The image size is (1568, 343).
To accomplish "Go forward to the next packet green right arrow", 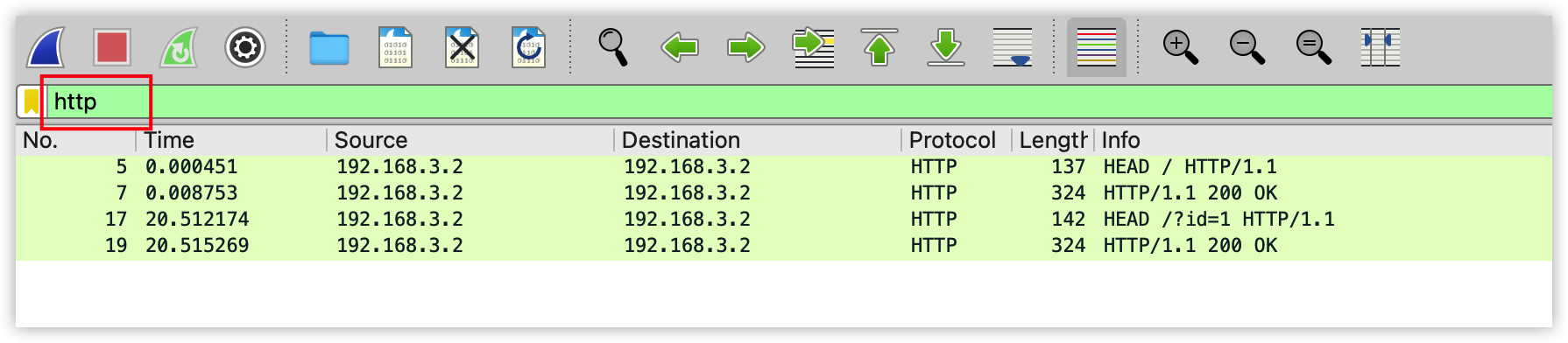I will [x=745, y=47].
